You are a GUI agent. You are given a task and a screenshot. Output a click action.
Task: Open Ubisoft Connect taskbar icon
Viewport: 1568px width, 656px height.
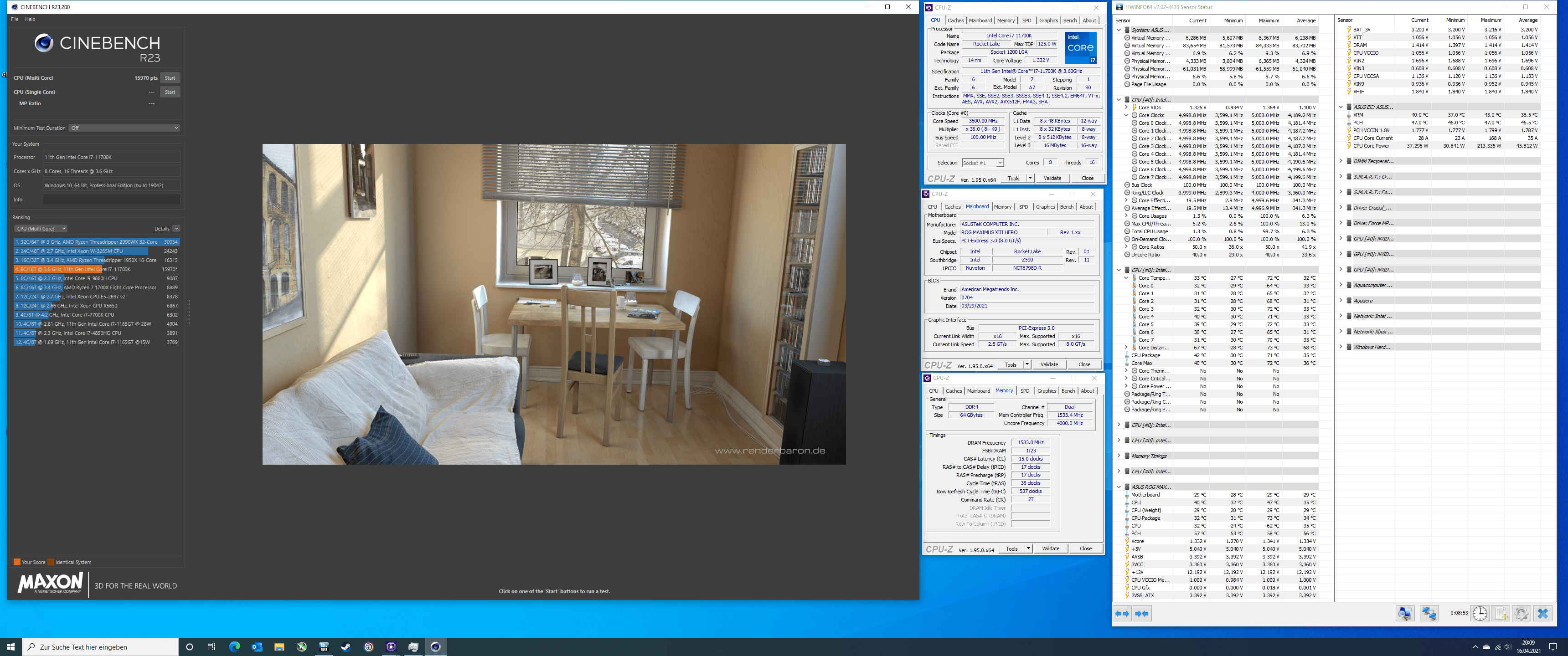tap(369, 647)
